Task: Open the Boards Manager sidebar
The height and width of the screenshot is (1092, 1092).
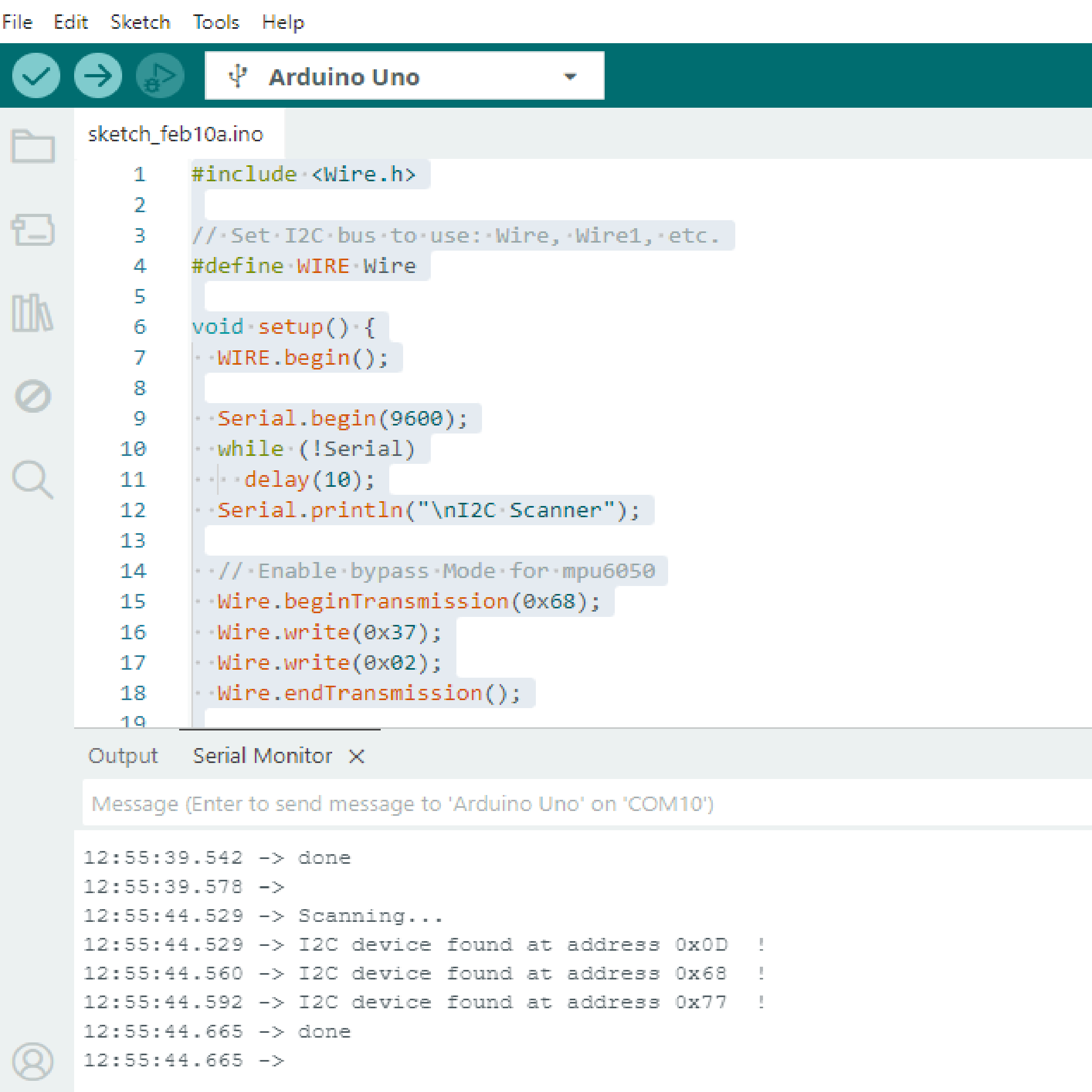Action: (33, 229)
